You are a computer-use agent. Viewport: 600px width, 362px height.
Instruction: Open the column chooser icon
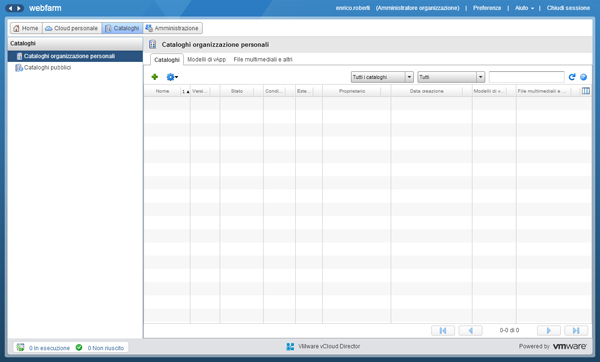[585, 91]
